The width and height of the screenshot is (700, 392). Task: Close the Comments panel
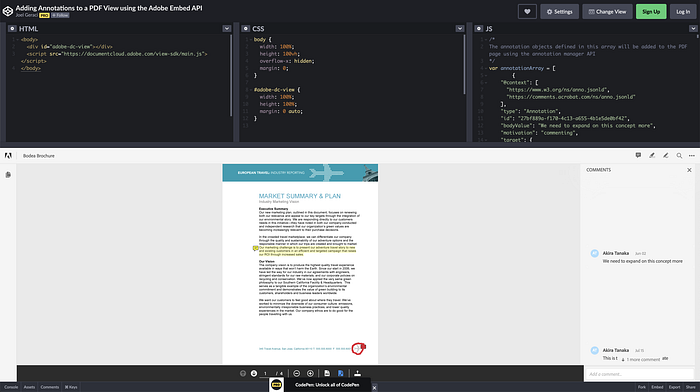coord(689,170)
